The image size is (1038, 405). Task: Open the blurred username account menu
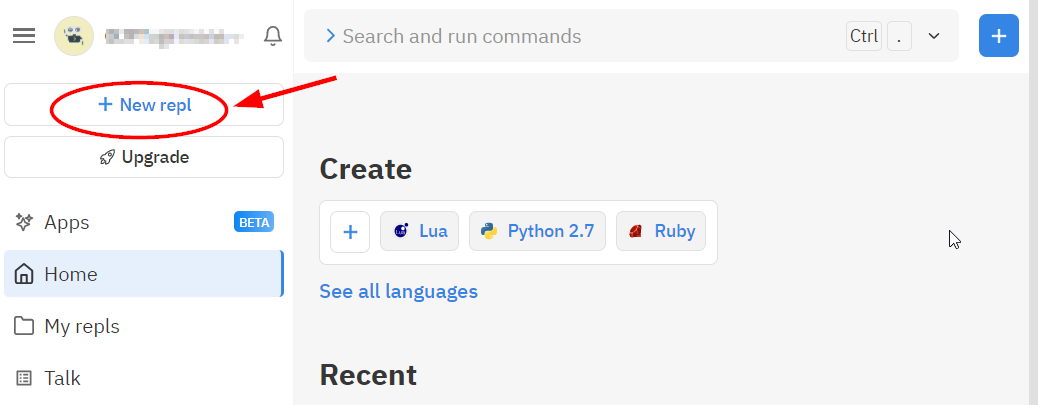pyautogui.click(x=174, y=37)
